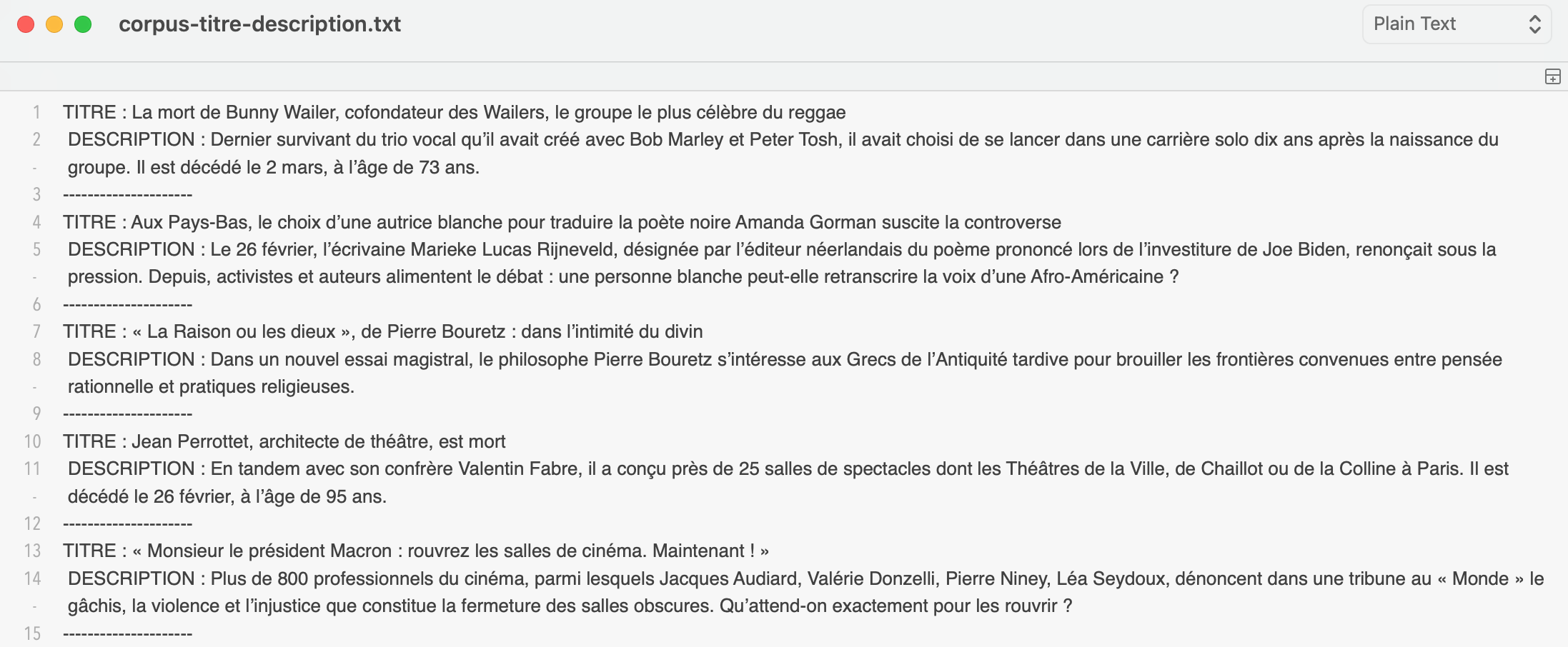The height and width of the screenshot is (647, 1568).
Task: Click line number 13 in the gutter
Action: [x=33, y=551]
